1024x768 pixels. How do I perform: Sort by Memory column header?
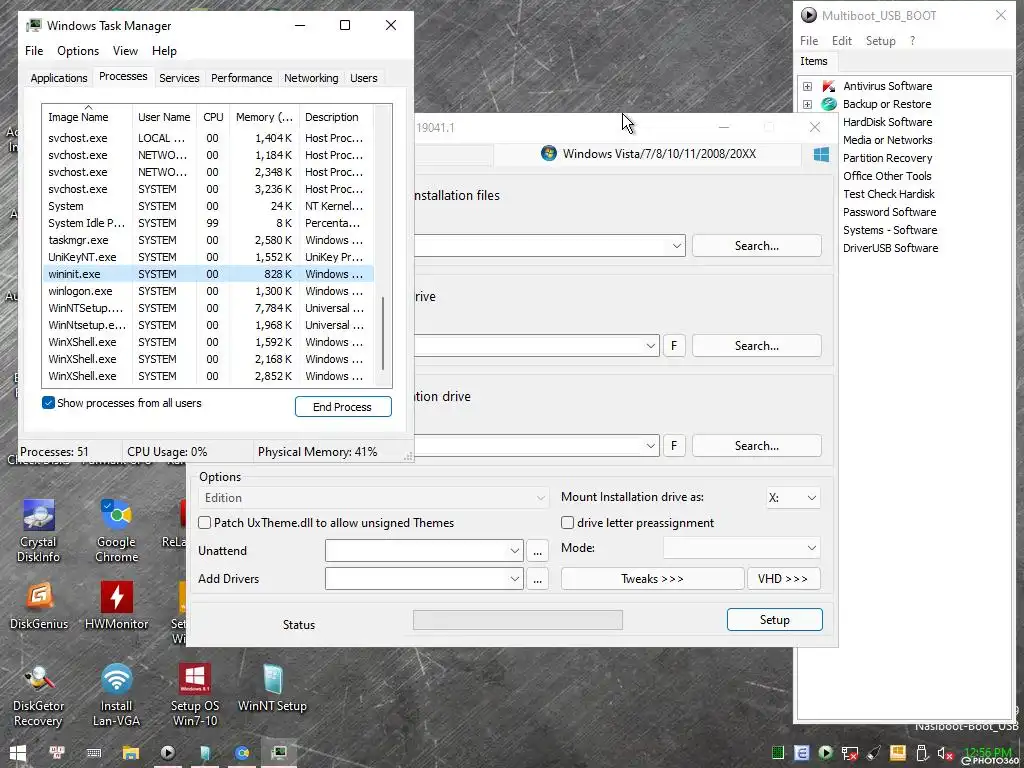coord(264,117)
